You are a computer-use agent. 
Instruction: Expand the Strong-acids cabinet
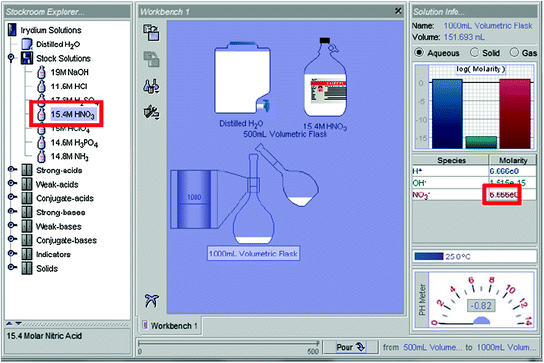click(x=11, y=169)
